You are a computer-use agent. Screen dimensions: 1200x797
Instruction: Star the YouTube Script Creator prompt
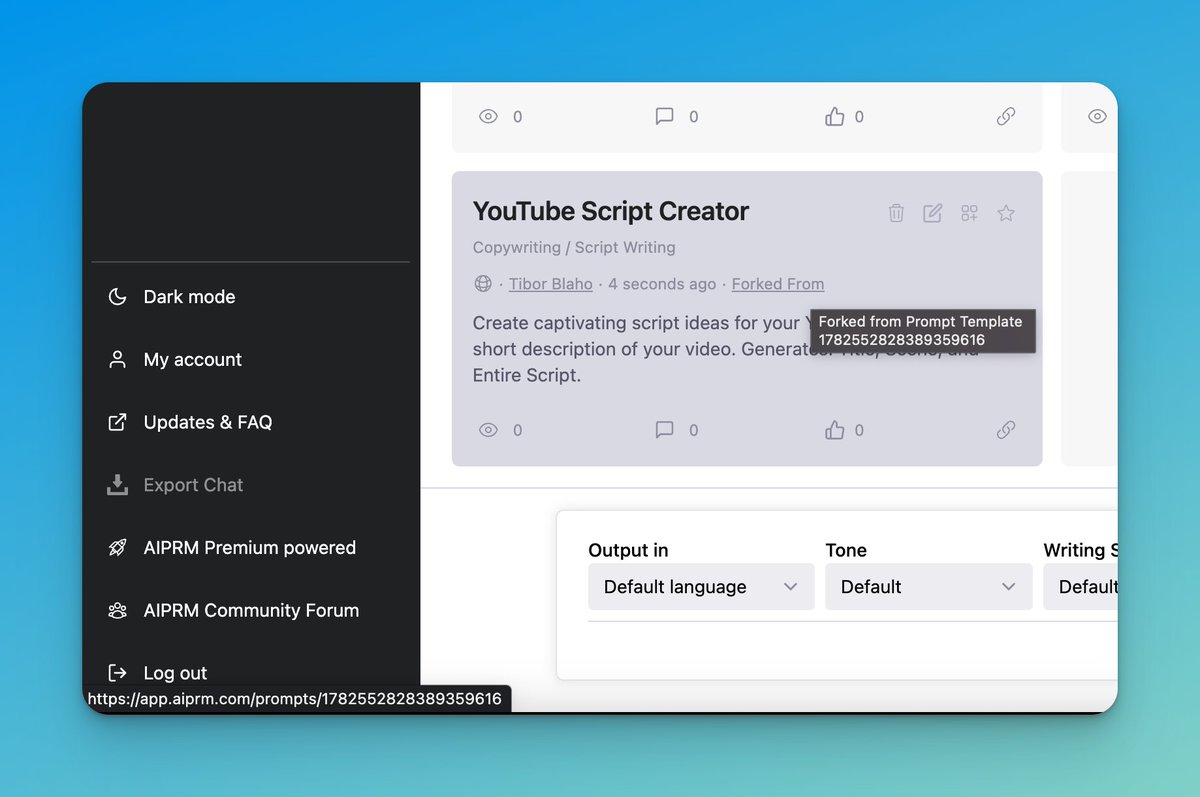coord(1005,213)
